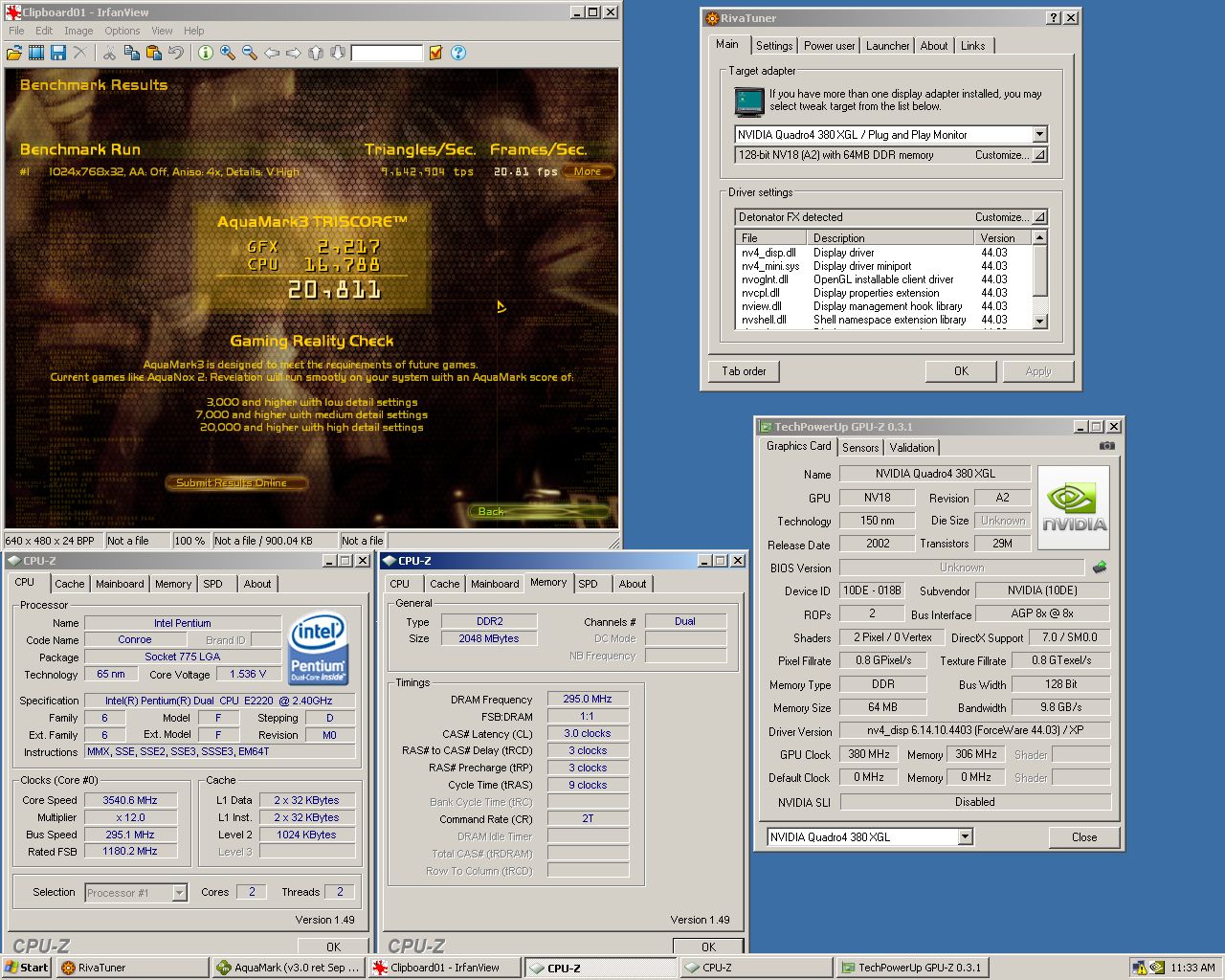Open the SPD tab in the memory CPU-Z window
This screenshot has height=980, width=1225.
[x=589, y=584]
